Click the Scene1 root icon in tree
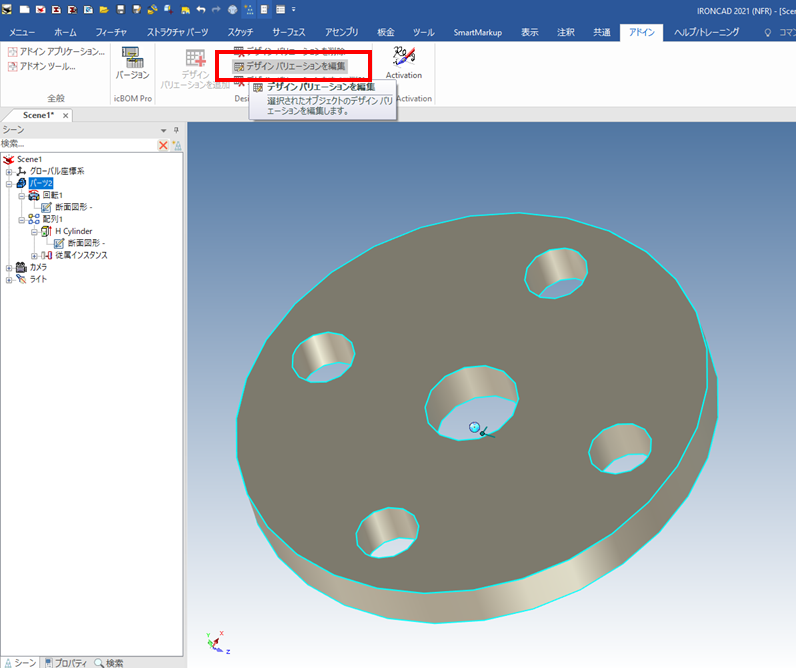 pos(9,160)
